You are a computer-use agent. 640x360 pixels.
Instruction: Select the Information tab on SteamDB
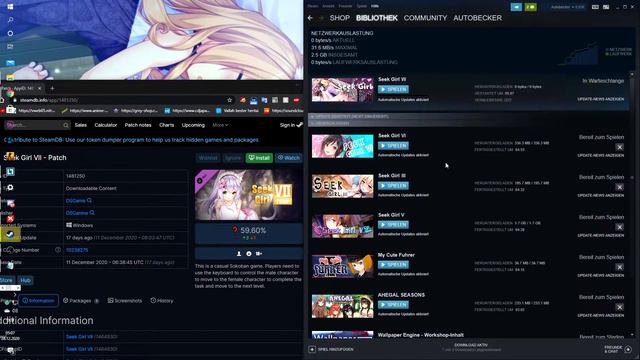[38, 301]
